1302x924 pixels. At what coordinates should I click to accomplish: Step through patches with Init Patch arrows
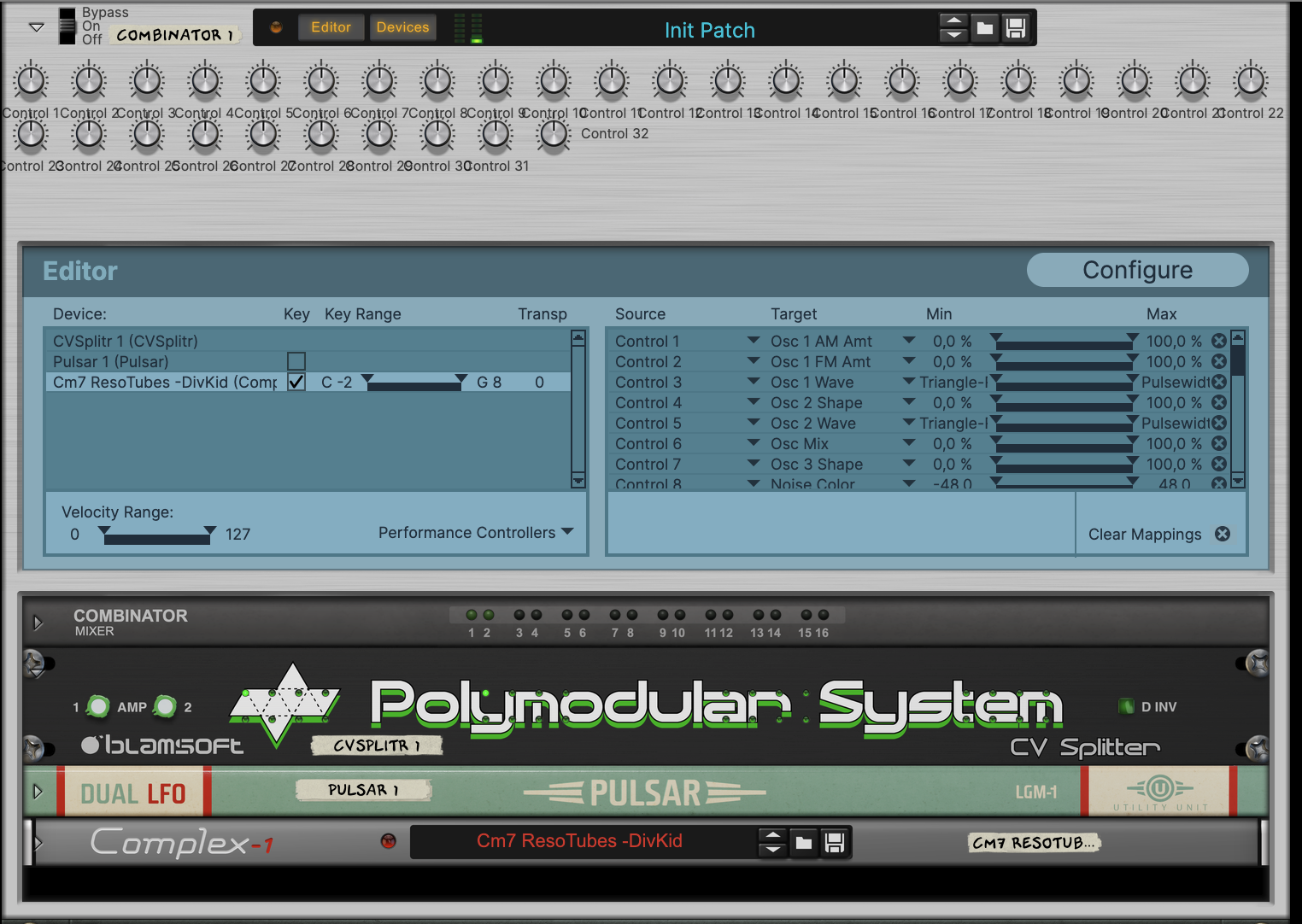coord(953,28)
